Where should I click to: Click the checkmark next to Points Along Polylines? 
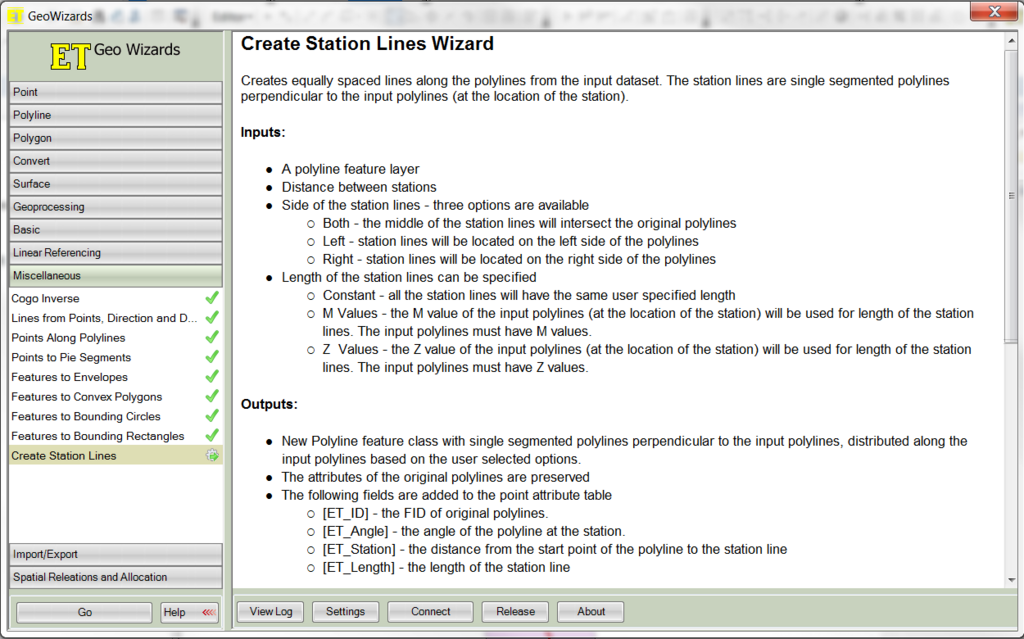pos(211,338)
